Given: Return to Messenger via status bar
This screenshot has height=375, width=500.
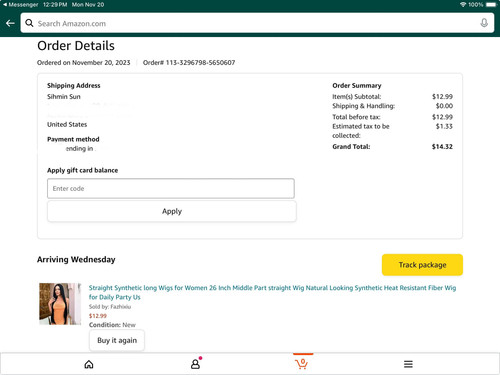Looking at the screenshot, I should click(20, 5).
